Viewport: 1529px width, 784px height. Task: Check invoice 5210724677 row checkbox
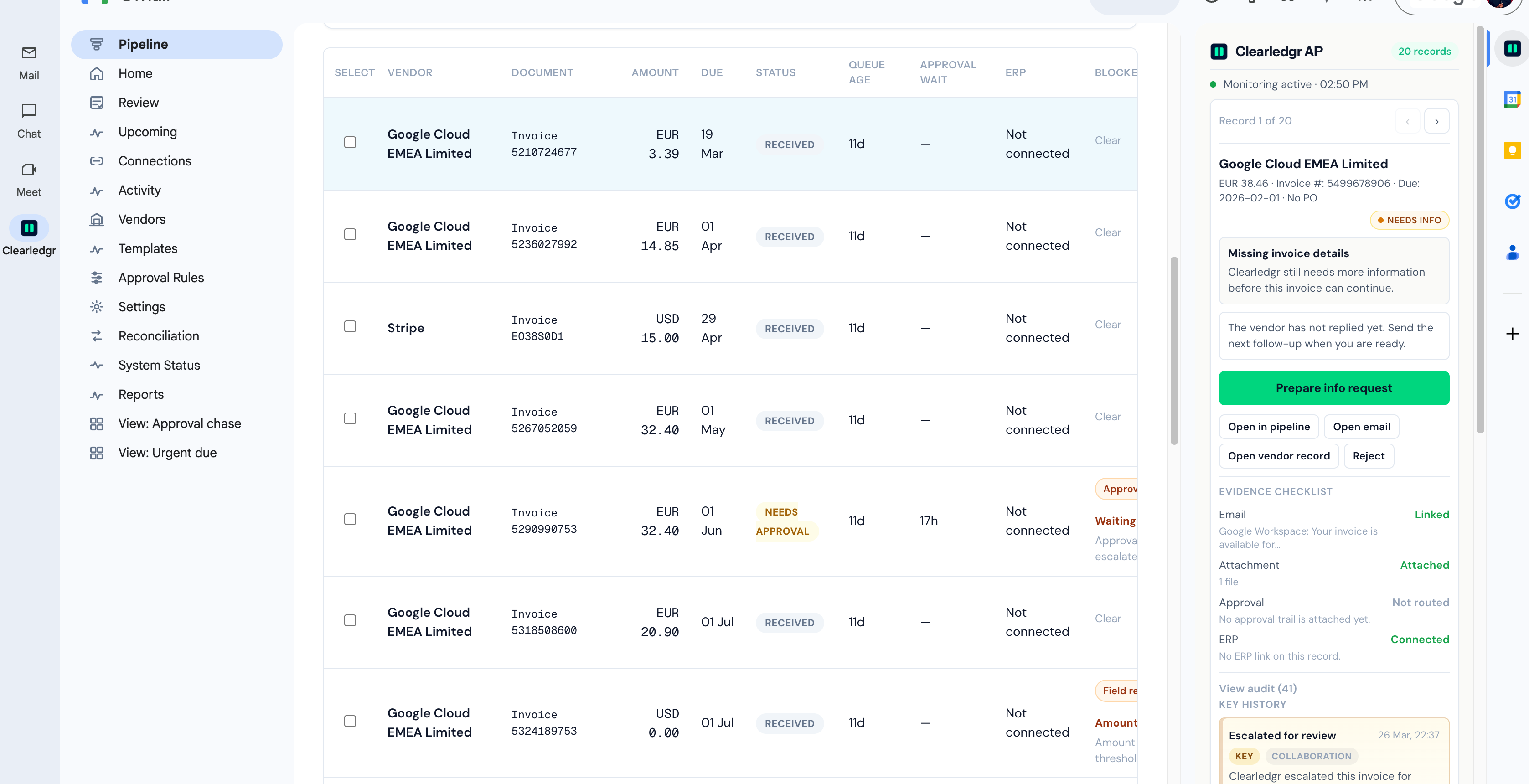click(350, 142)
